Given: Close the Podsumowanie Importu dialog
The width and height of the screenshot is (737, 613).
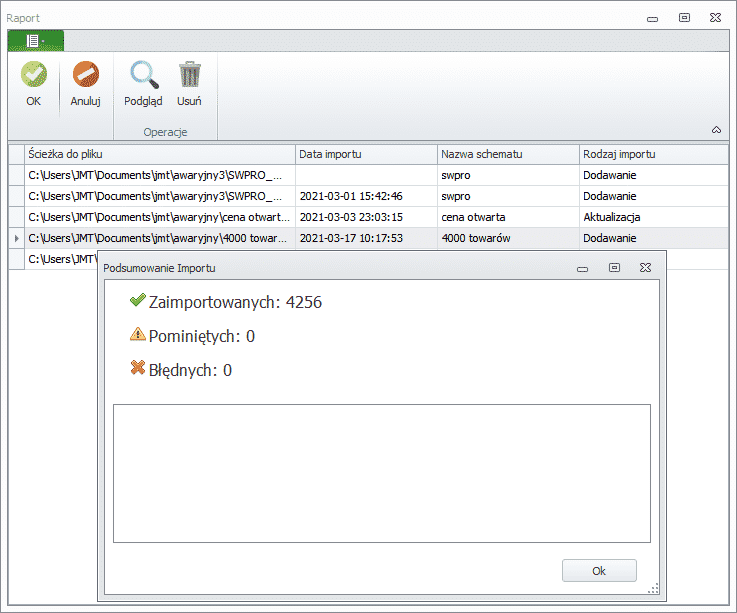Looking at the screenshot, I should 645,267.
